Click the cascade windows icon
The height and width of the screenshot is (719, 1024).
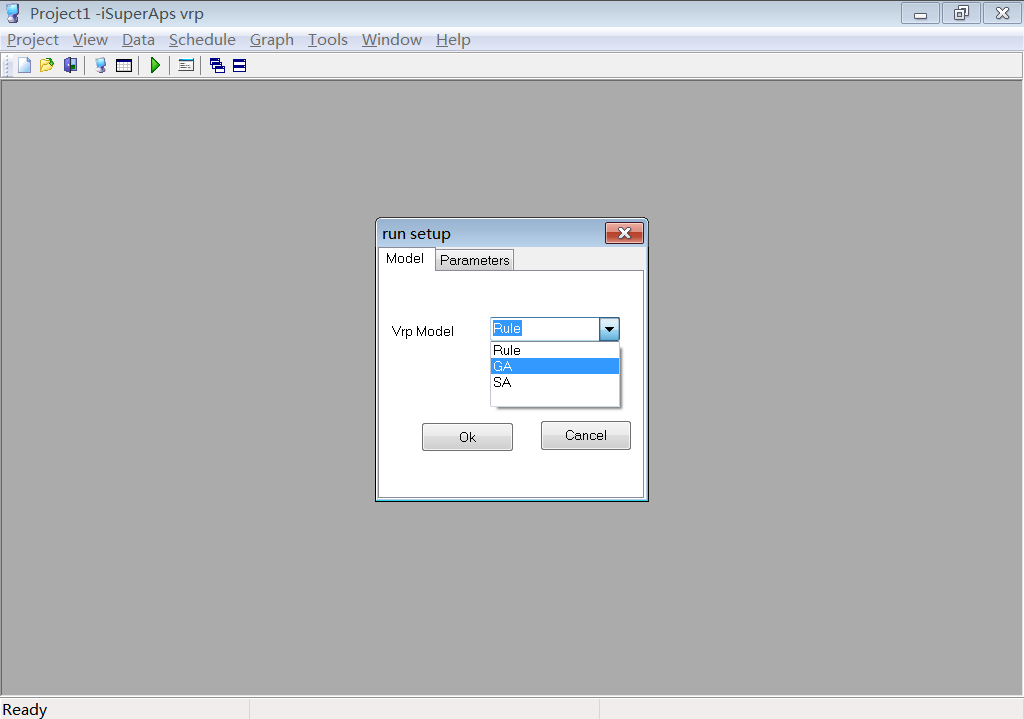[x=217, y=66]
